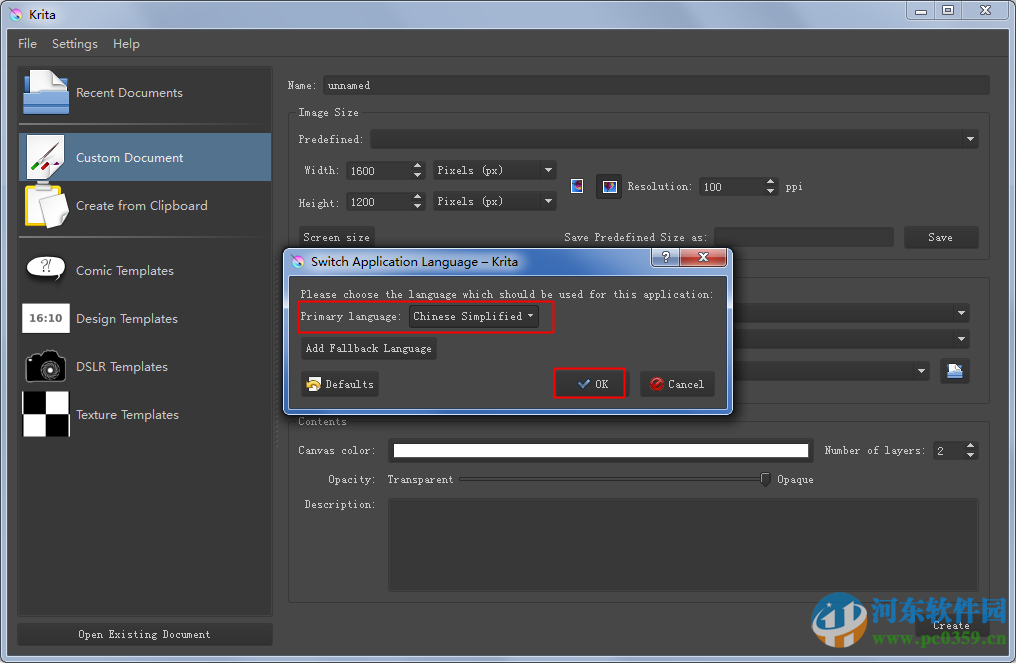The height and width of the screenshot is (663, 1016).
Task: Increase the Resolution spinner value
Action: (x=770, y=182)
